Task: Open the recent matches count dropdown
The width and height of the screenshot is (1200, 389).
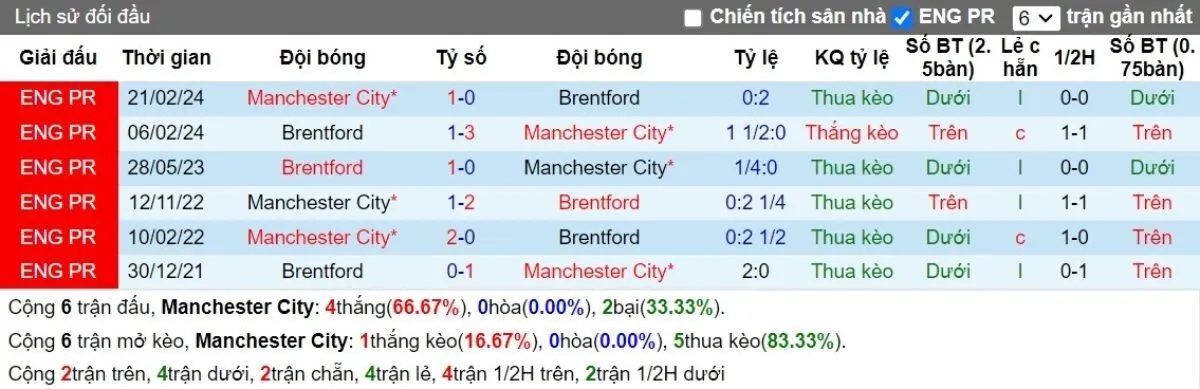Action: pos(1035,18)
